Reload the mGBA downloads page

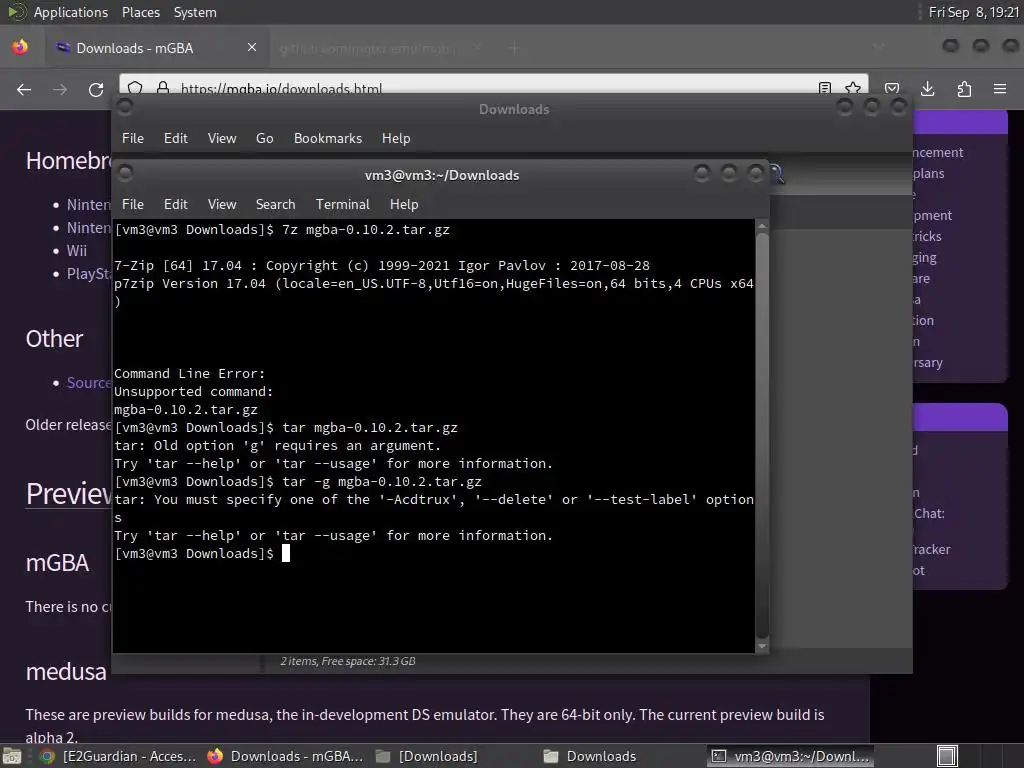pos(96,89)
